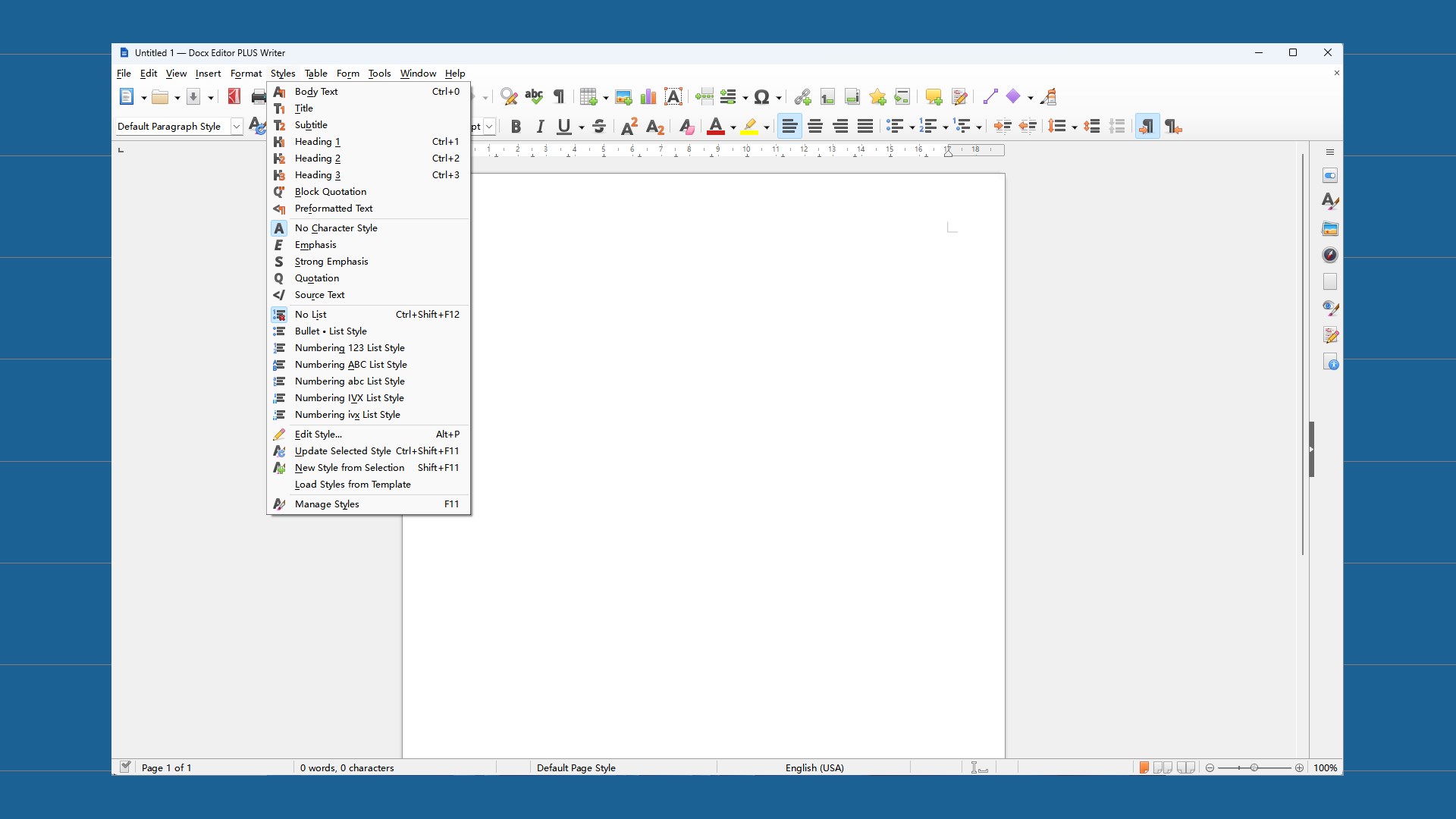Open Manage Styles from menu
This screenshot has height=819, width=1456.
tap(369, 504)
